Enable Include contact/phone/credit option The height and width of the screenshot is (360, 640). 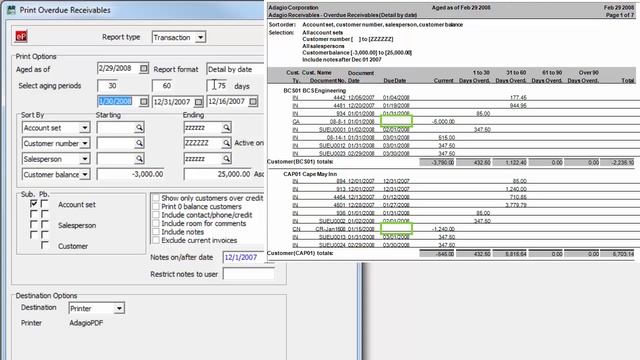pos(156,215)
